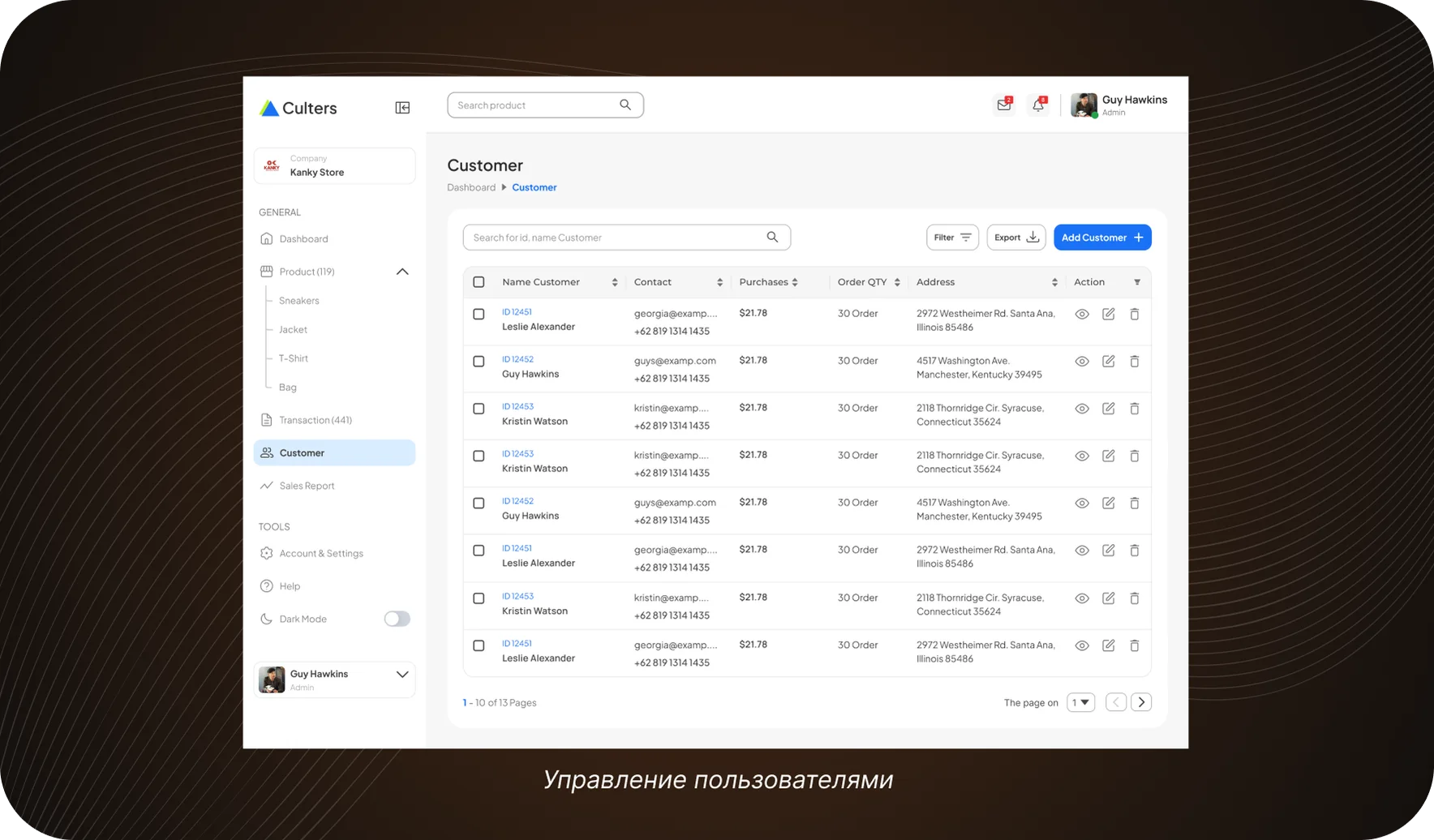This screenshot has height=840, width=1434.
Task: Sort by Contact column arrows
Action: [x=719, y=282]
